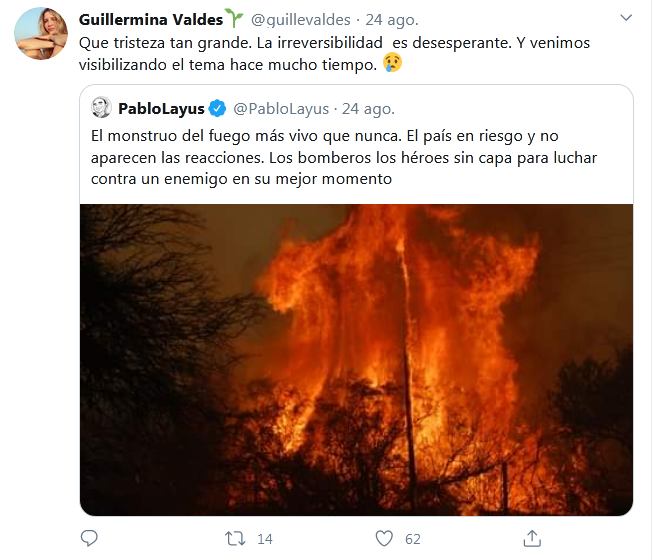Click PabloLayus blue verified badge
653x560 pixels.
tap(217, 108)
